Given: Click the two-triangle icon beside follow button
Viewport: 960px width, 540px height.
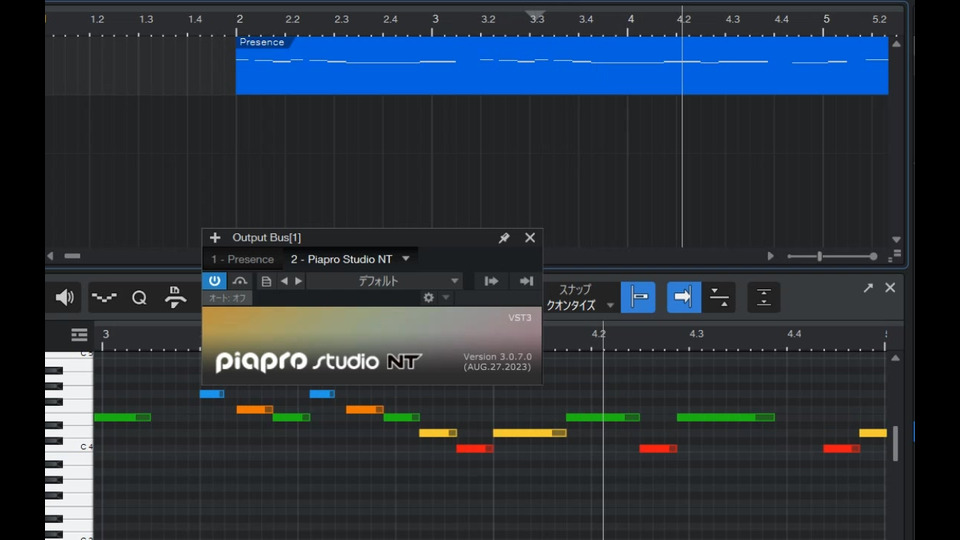Looking at the screenshot, I should [719, 297].
